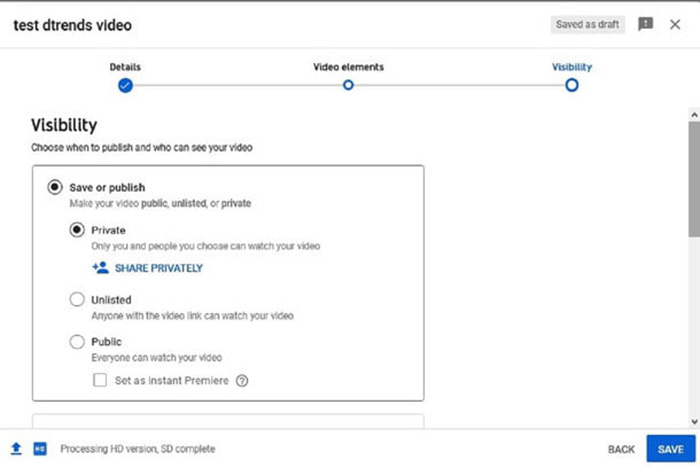
Task: Click the Visibility step circle
Action: (x=571, y=86)
